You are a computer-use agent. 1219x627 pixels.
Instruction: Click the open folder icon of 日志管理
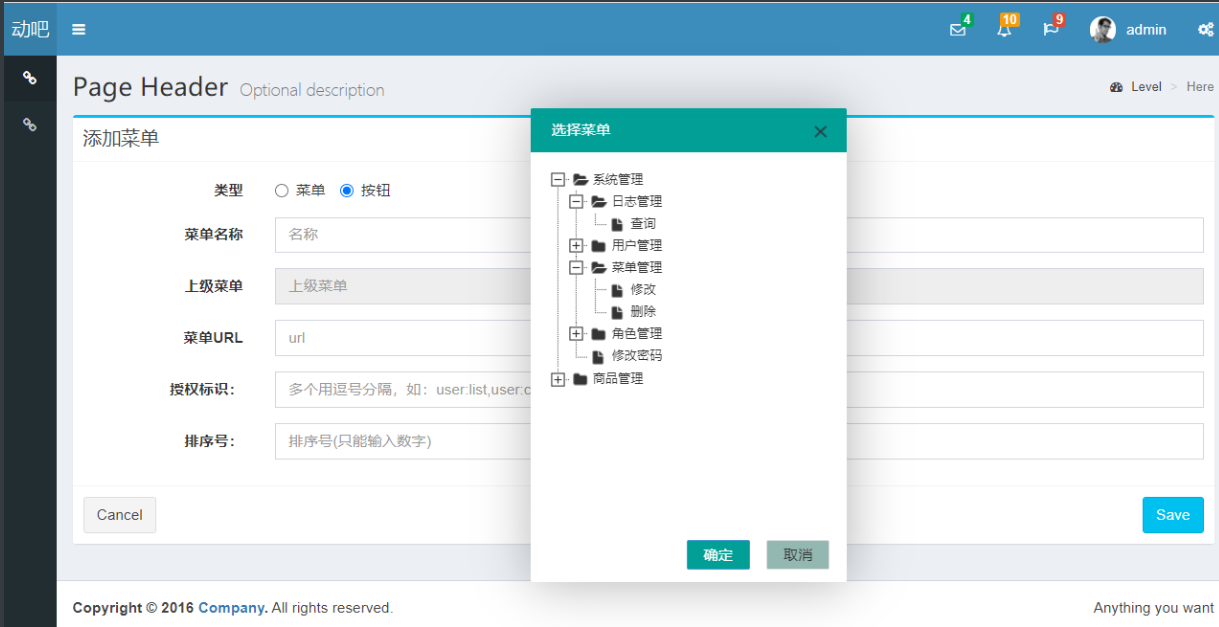point(599,202)
